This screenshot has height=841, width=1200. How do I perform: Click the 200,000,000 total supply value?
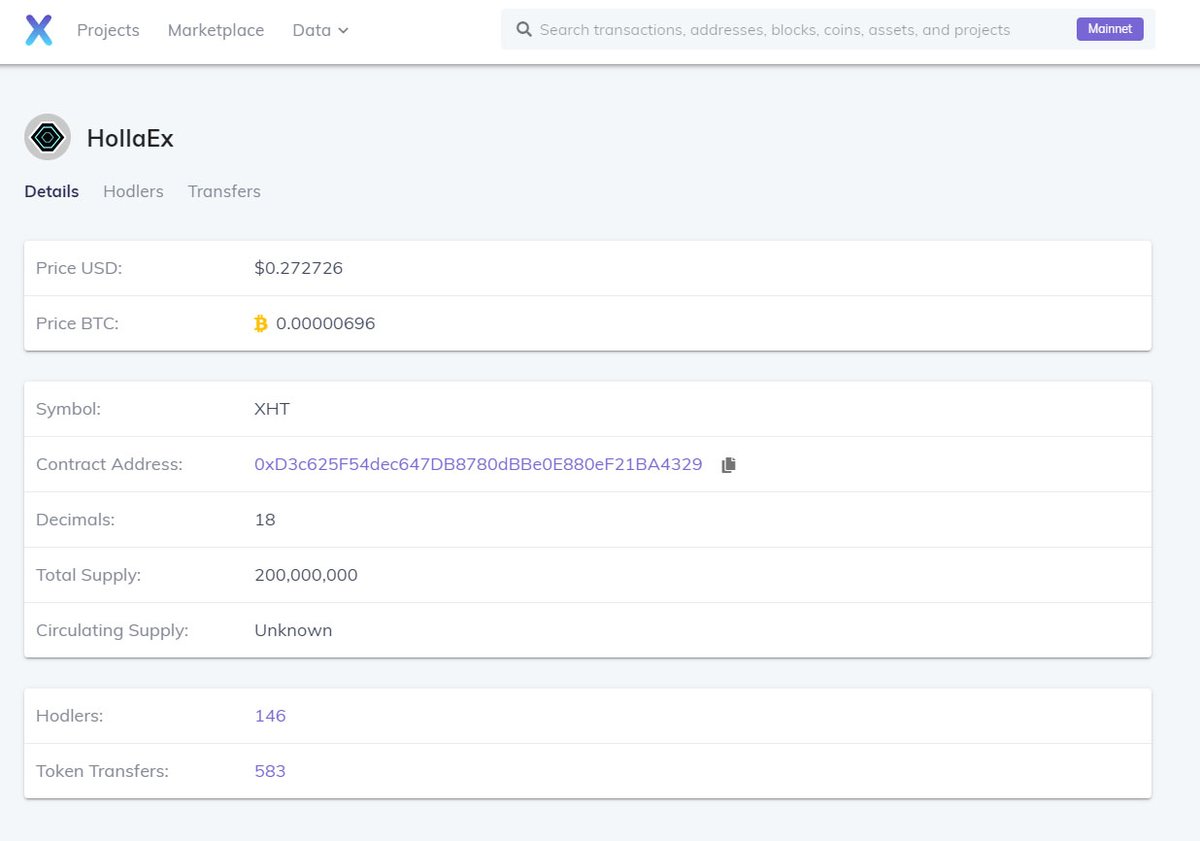[306, 575]
